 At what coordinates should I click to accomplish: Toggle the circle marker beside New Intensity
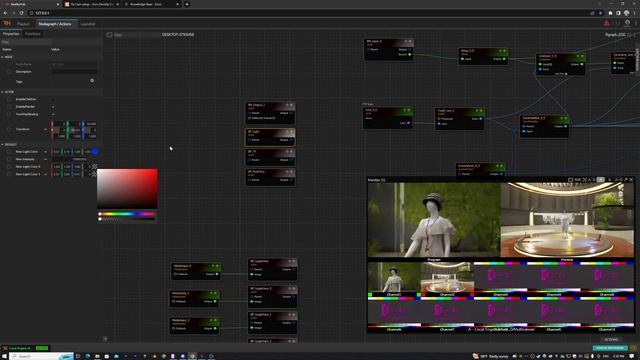[9, 159]
